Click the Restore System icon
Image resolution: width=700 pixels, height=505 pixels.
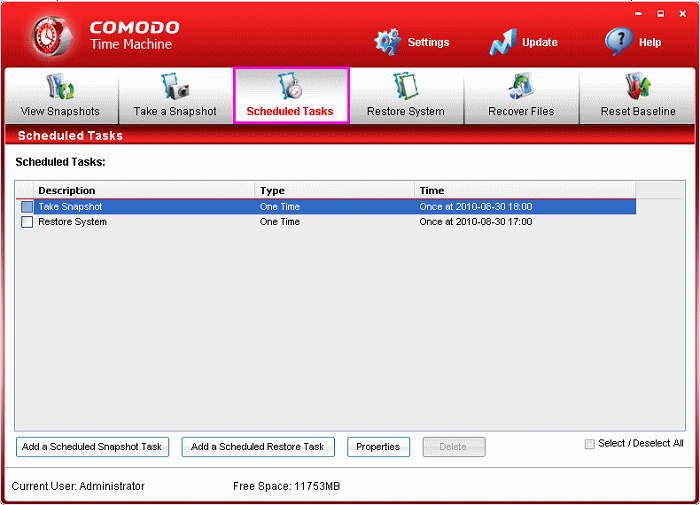pos(405,86)
